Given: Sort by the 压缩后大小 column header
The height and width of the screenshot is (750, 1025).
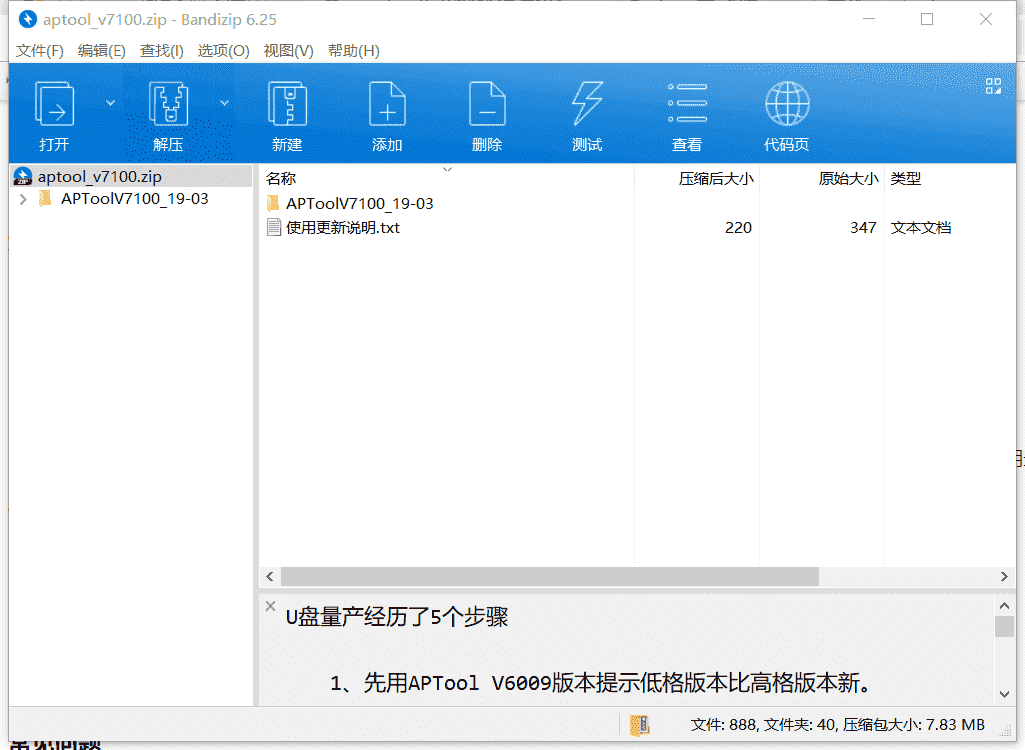Looking at the screenshot, I should click(x=697, y=179).
